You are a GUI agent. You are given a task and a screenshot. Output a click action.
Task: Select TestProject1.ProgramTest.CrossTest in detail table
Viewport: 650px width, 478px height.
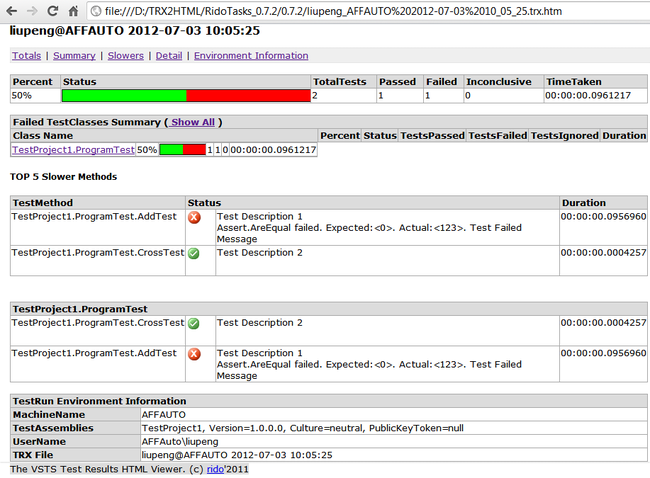[x=98, y=323]
